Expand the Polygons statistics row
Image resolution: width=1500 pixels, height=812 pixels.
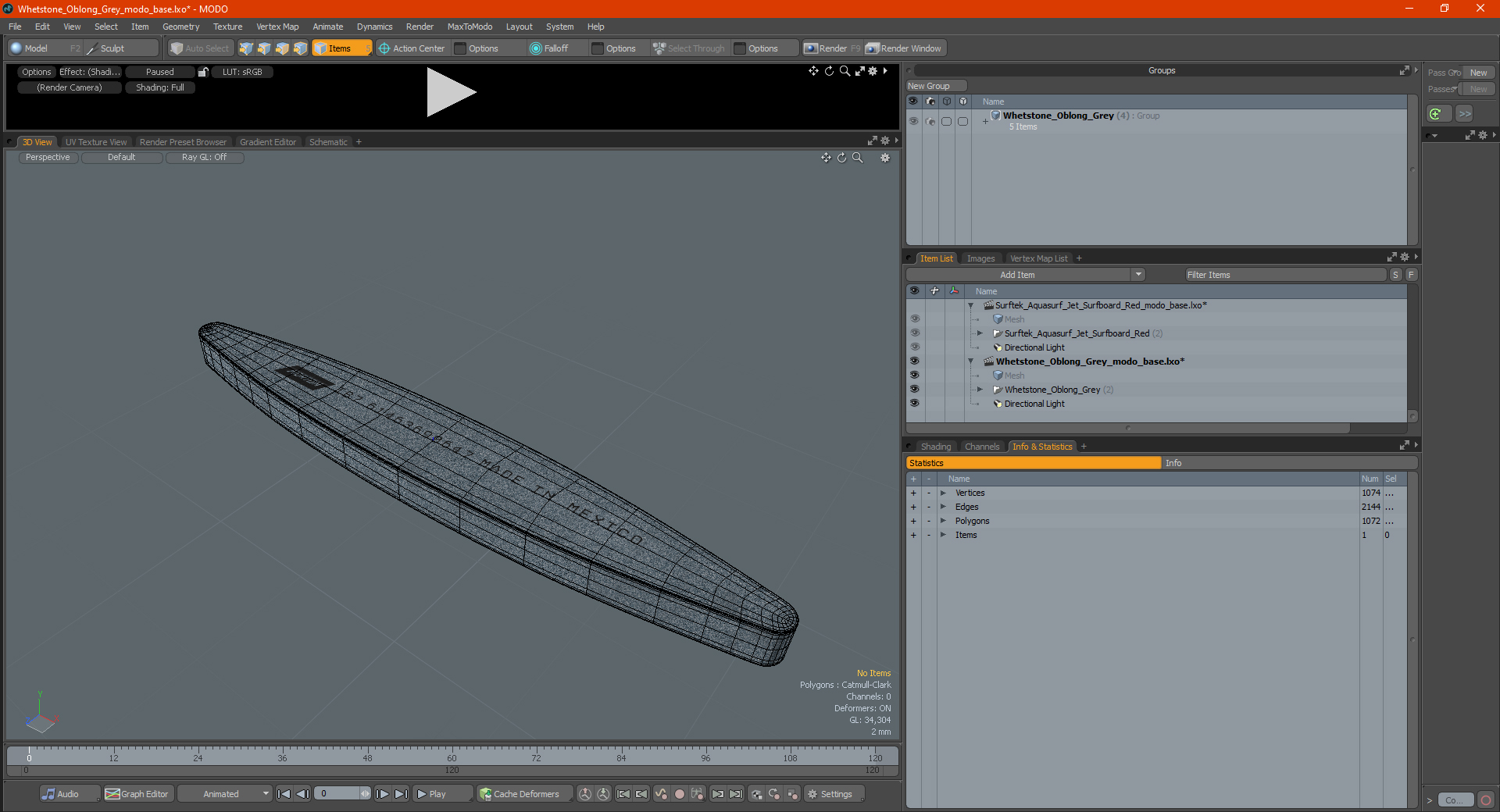pyautogui.click(x=943, y=521)
